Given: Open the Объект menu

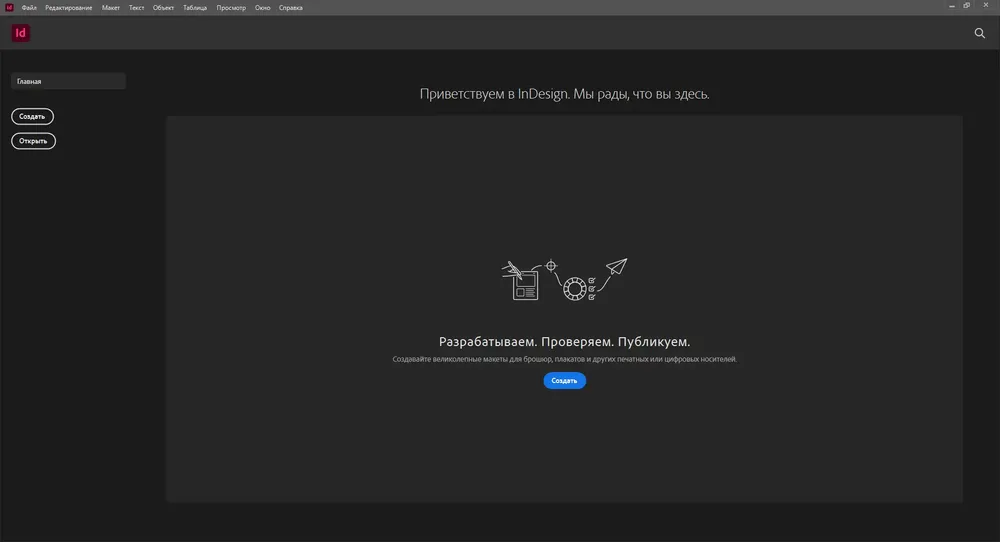Looking at the screenshot, I should pyautogui.click(x=163, y=8).
